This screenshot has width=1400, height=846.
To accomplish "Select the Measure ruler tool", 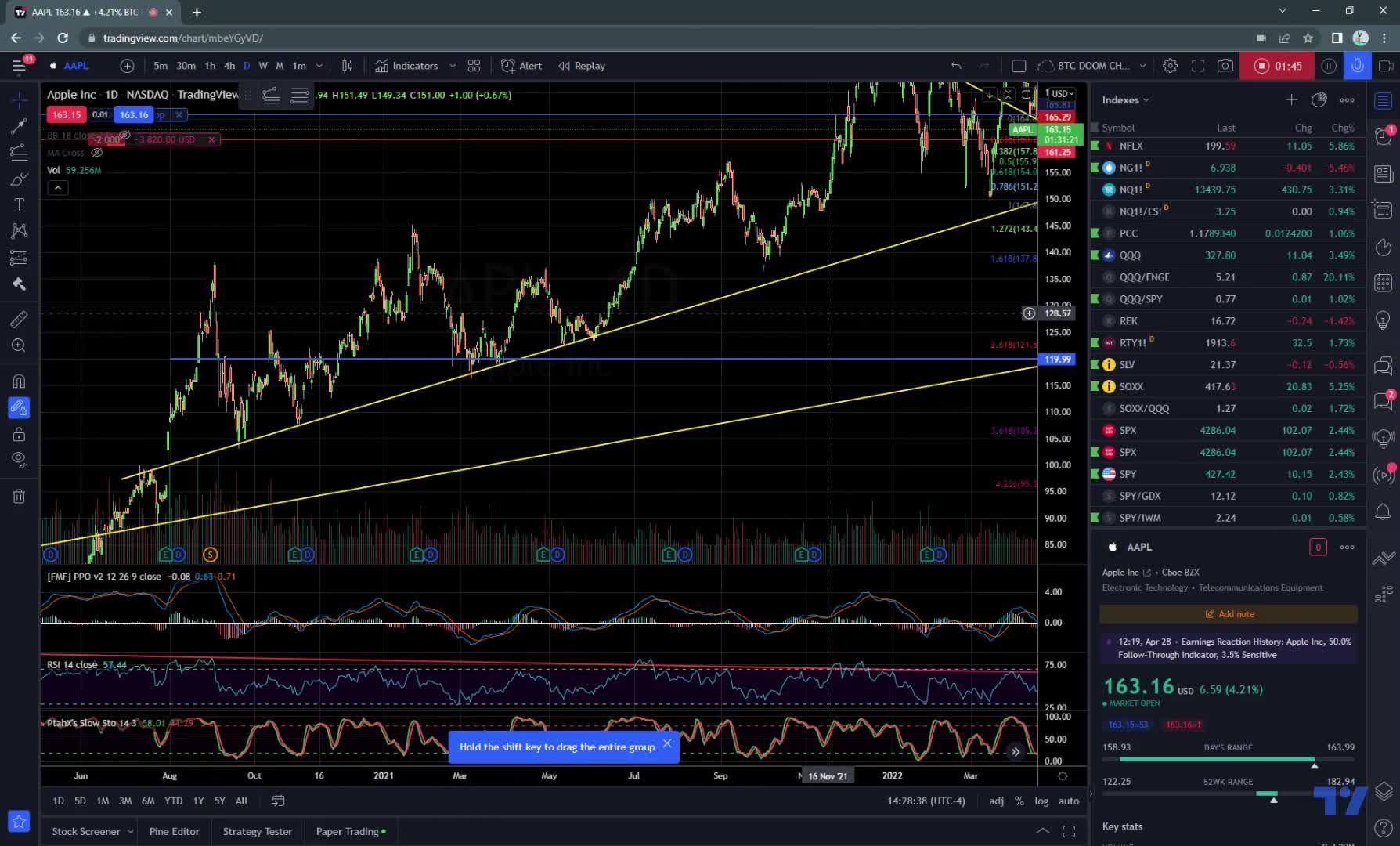I will pos(19,319).
